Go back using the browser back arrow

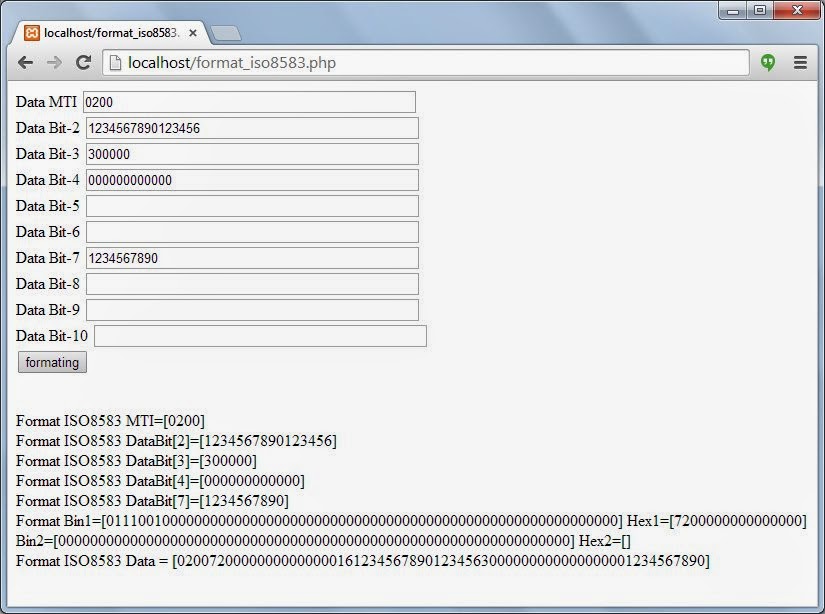pos(25,63)
